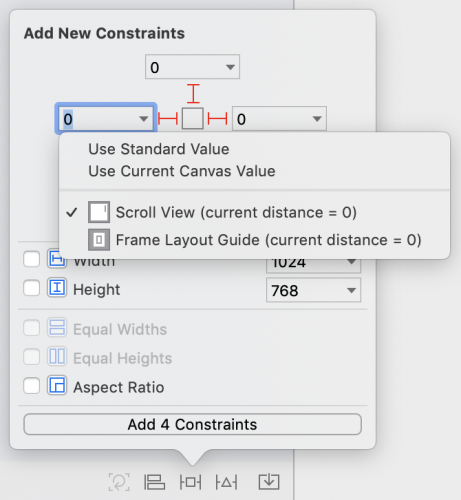Open the Height value 768 dropdown
The image size is (461, 500).
(x=351, y=291)
